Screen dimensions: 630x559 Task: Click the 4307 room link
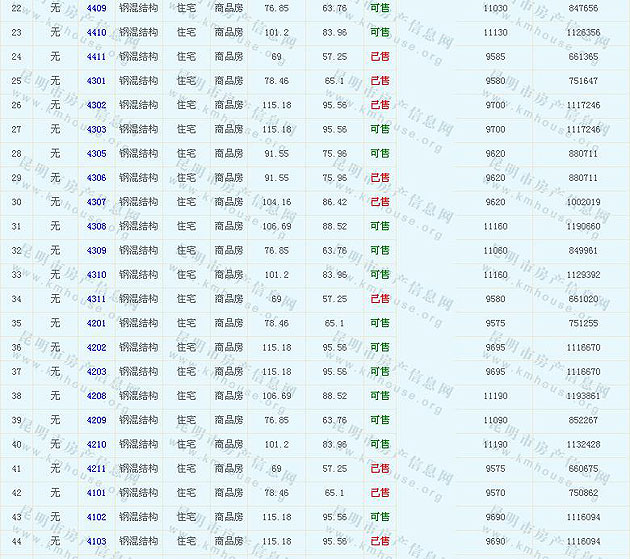click(x=96, y=202)
